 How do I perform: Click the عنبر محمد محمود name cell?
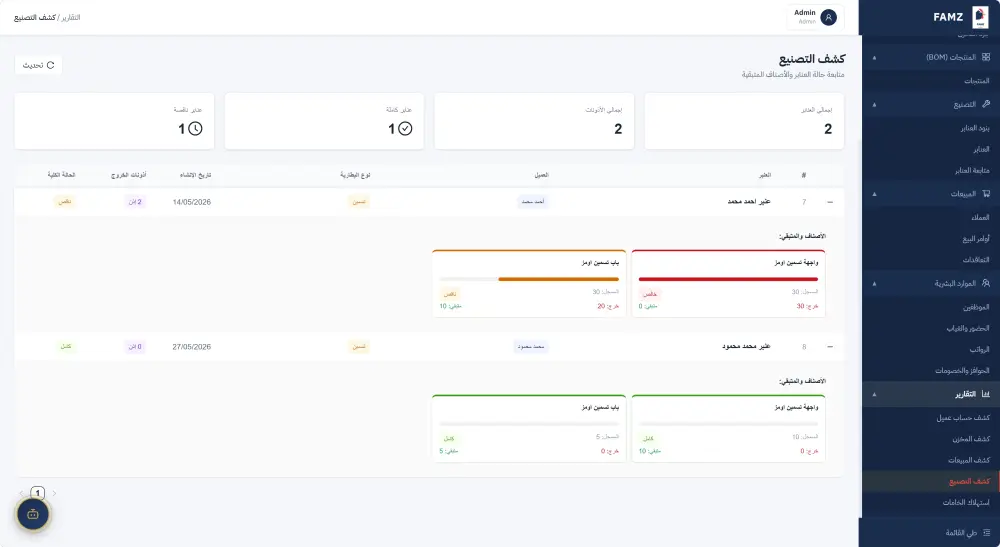point(746,347)
